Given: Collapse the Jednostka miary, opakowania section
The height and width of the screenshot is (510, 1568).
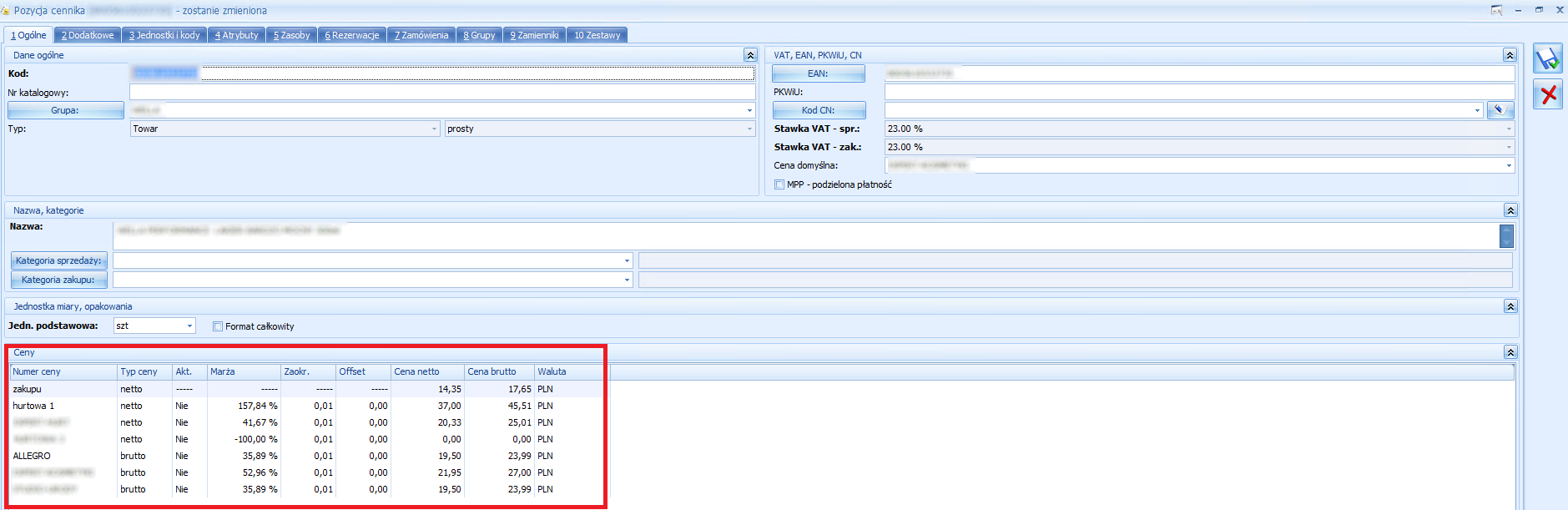Looking at the screenshot, I should [1509, 306].
